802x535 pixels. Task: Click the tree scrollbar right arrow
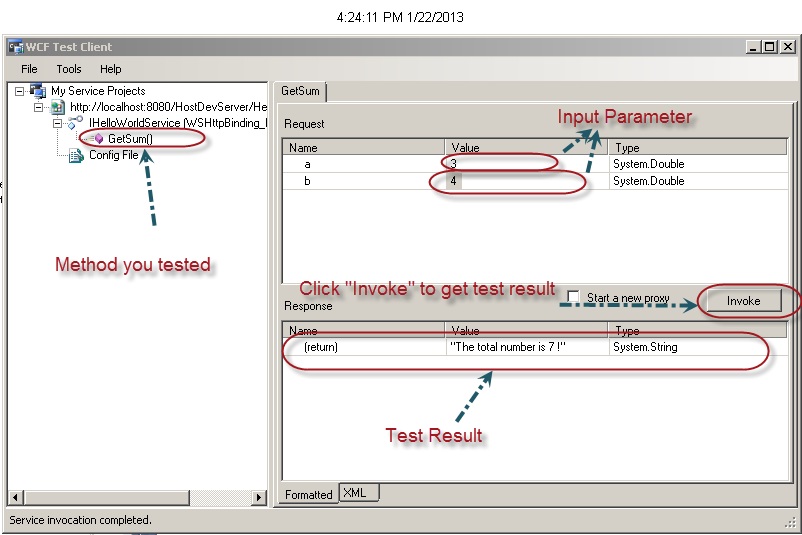[x=259, y=497]
